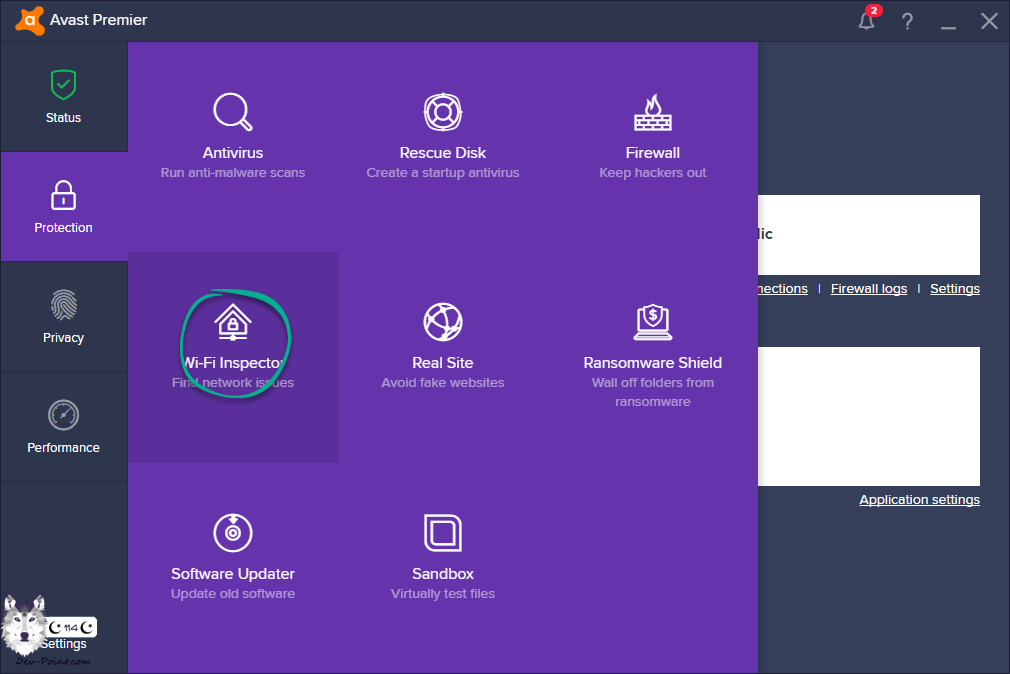Click the firewall Settings link

click(x=954, y=289)
